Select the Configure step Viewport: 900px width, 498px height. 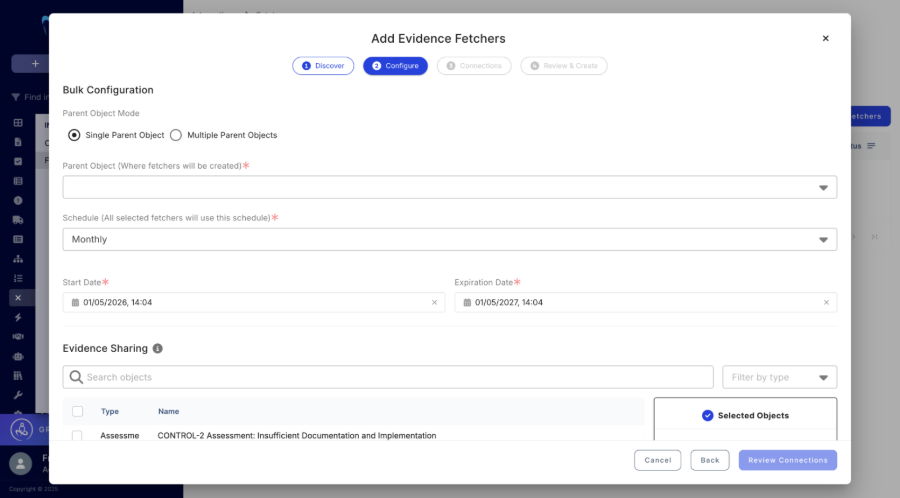point(395,66)
